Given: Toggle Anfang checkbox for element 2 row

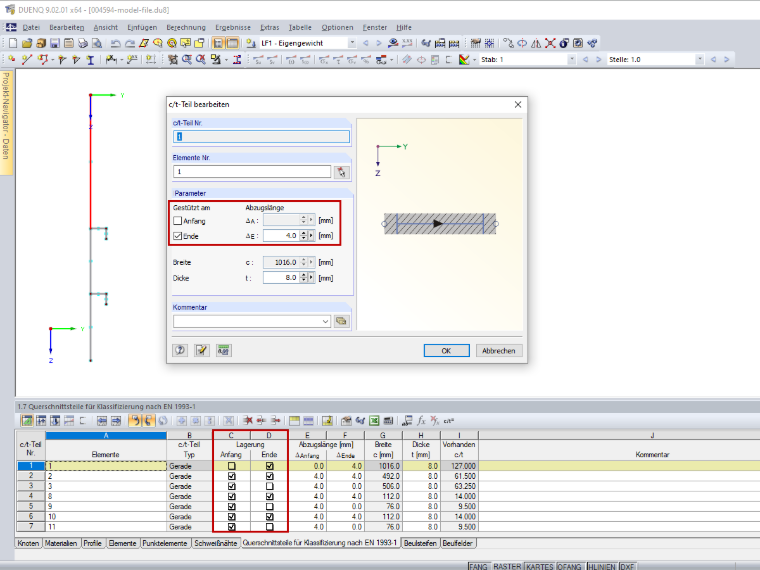Looking at the screenshot, I should (232, 476).
